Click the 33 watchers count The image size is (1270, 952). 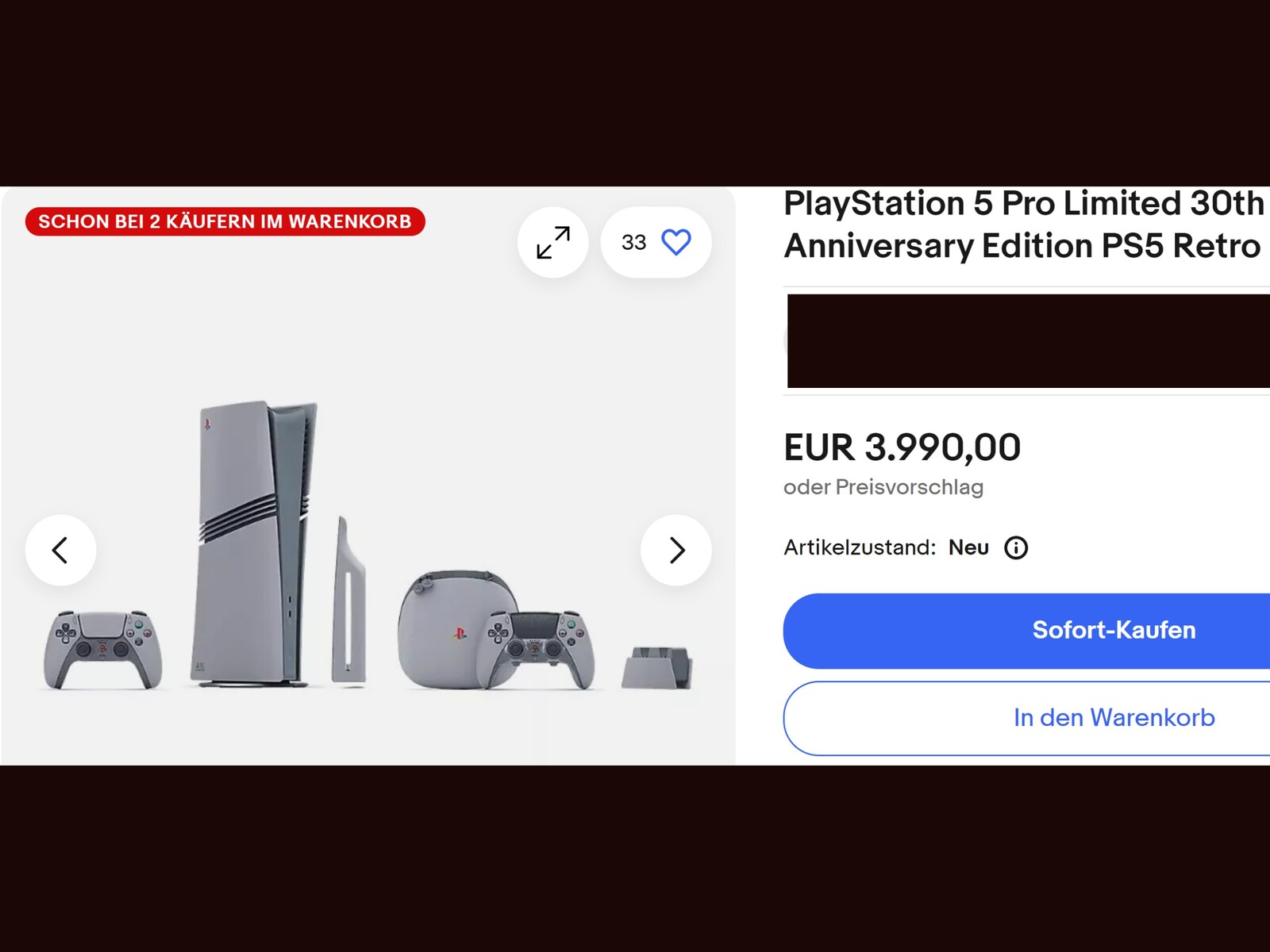(633, 243)
